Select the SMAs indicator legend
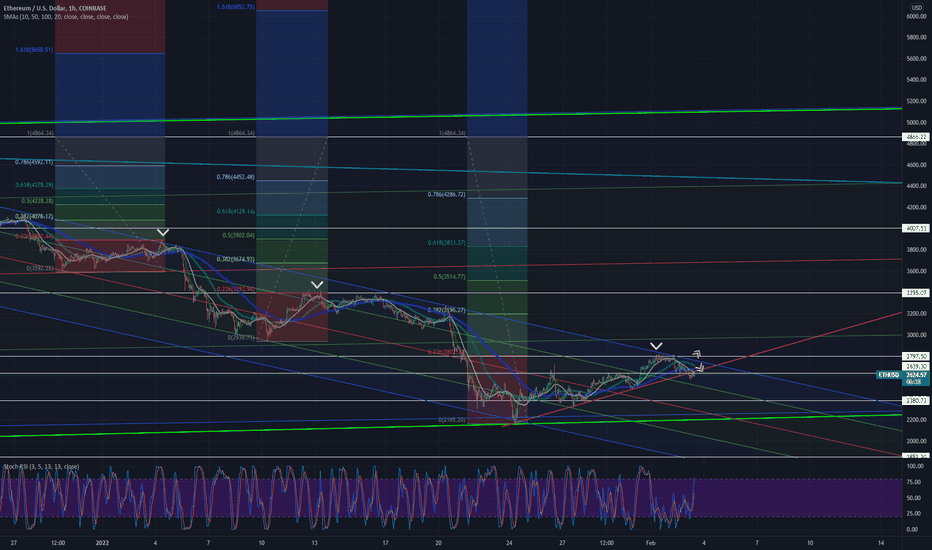Viewport: 932px width, 550px height. click(x=65, y=17)
